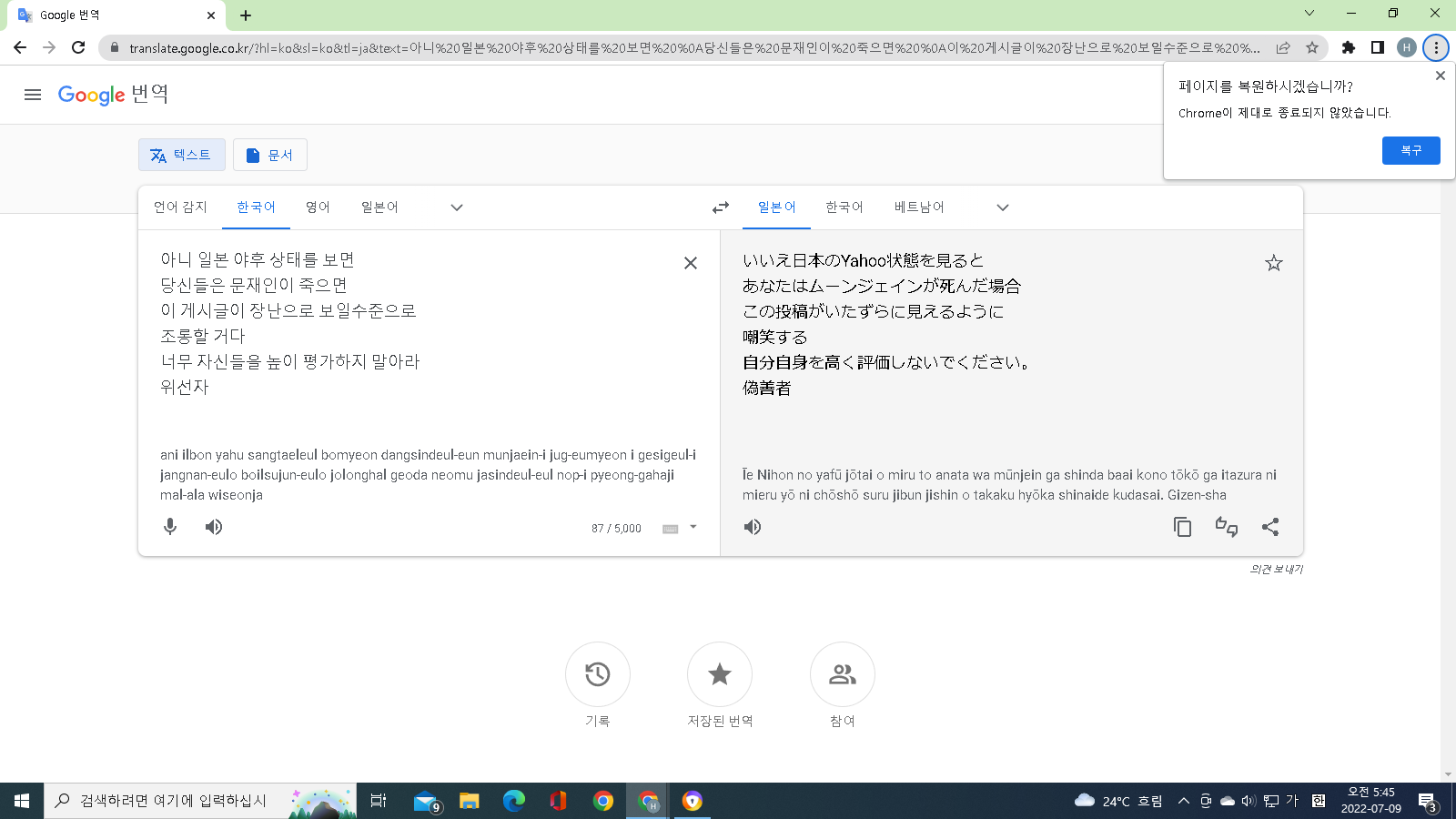
Task: Expand target language list chevron
Action: [x=1003, y=207]
